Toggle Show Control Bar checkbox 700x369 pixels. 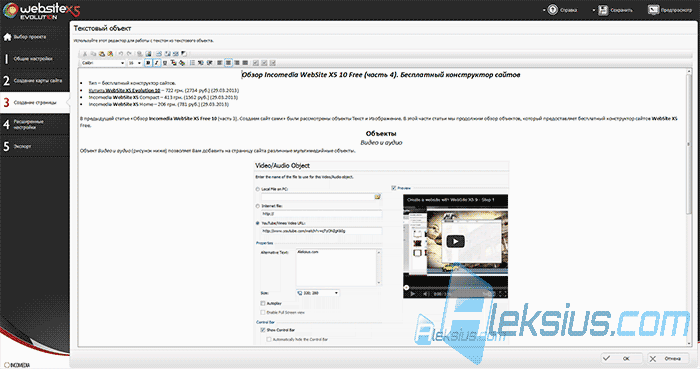(263, 330)
